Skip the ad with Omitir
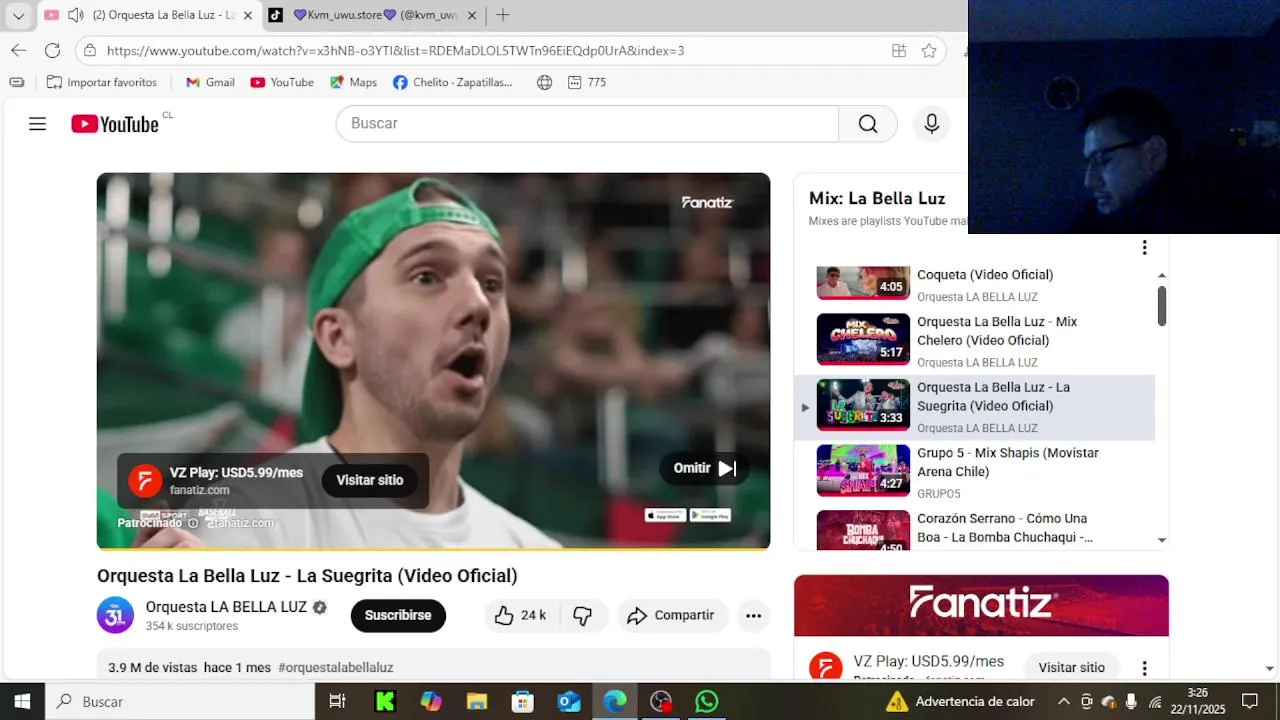The height and width of the screenshot is (720, 1280). coord(704,468)
